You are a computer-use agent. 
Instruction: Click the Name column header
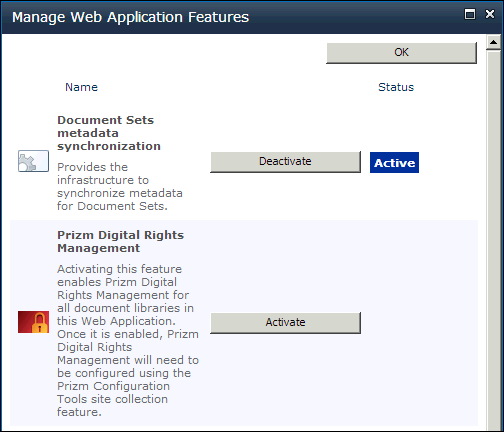pos(81,87)
